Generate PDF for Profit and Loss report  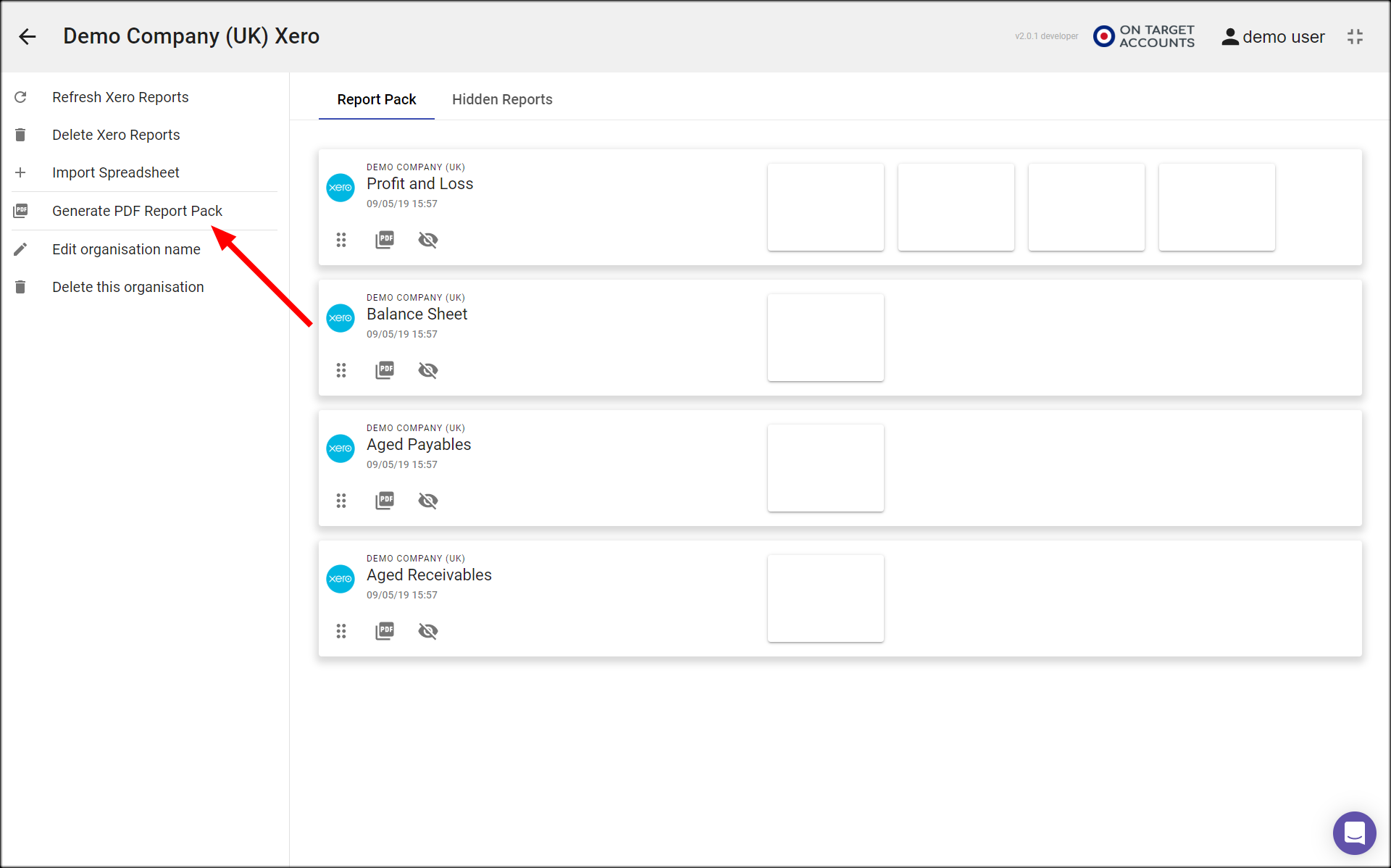(x=385, y=240)
